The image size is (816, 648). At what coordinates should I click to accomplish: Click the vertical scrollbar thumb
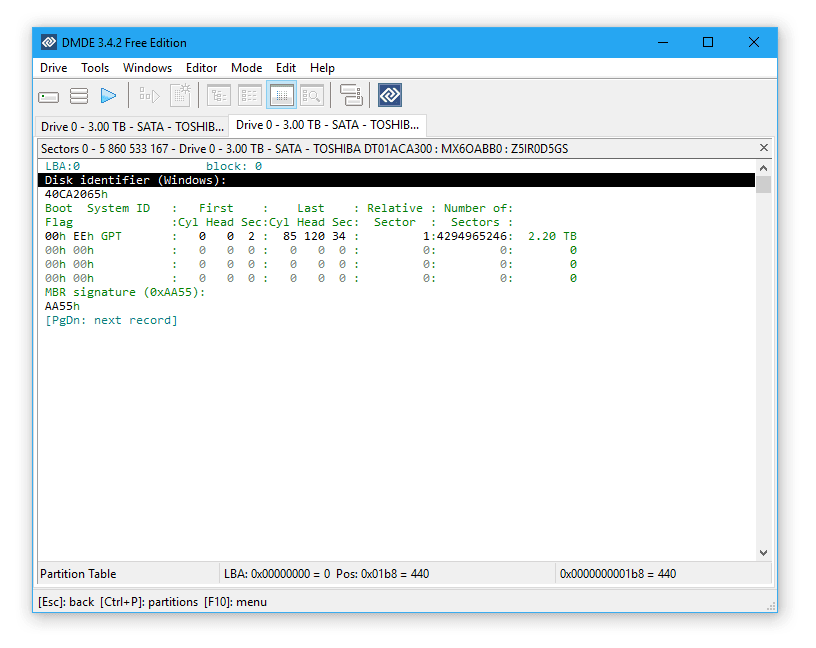click(763, 184)
